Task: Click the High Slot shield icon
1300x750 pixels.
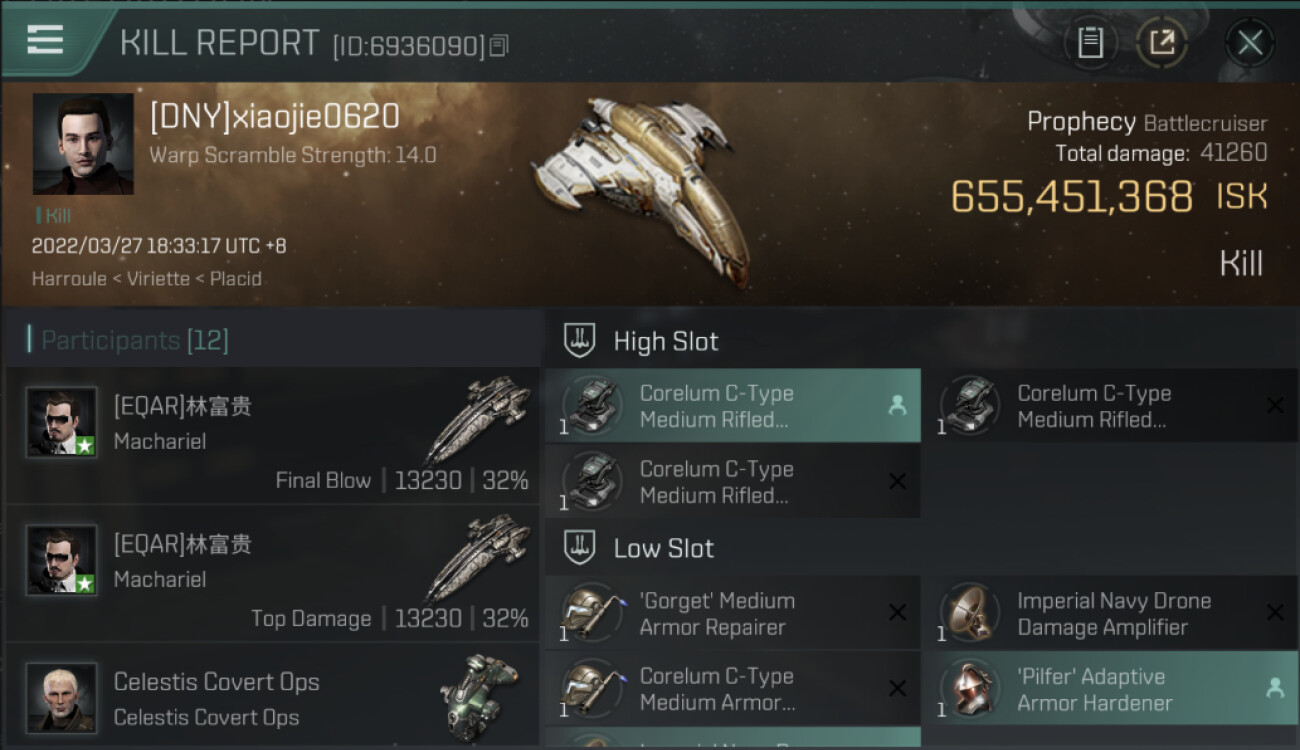Action: pyautogui.click(x=580, y=340)
